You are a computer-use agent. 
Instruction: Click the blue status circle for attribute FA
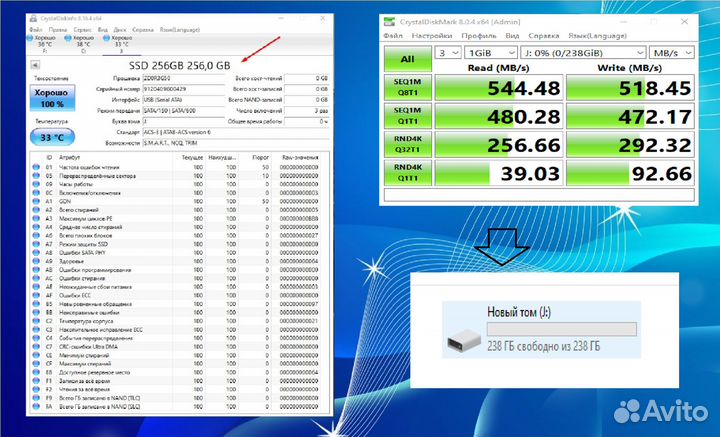pos(36,407)
